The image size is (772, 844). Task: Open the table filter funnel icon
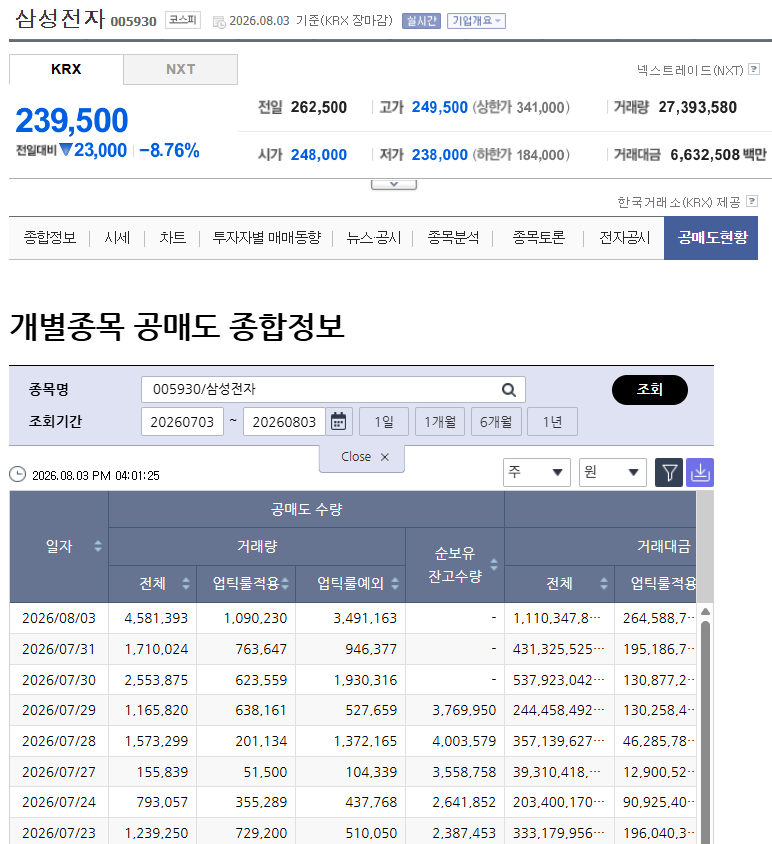[669, 473]
